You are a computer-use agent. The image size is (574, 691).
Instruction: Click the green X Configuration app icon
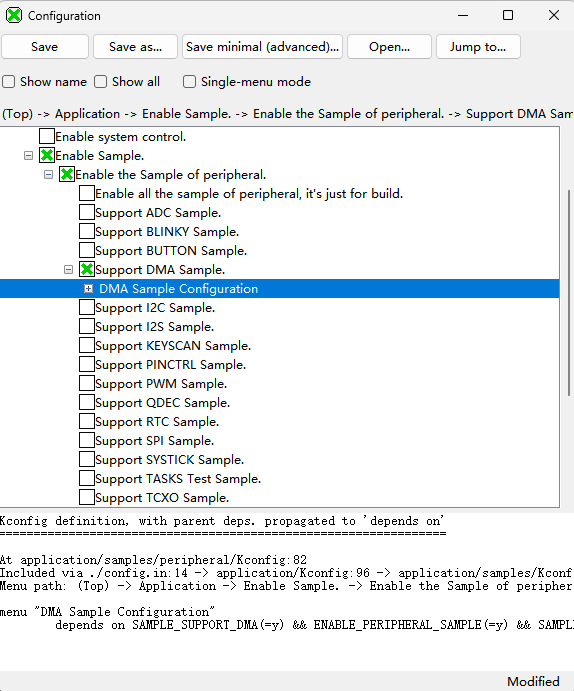[x=14, y=15]
